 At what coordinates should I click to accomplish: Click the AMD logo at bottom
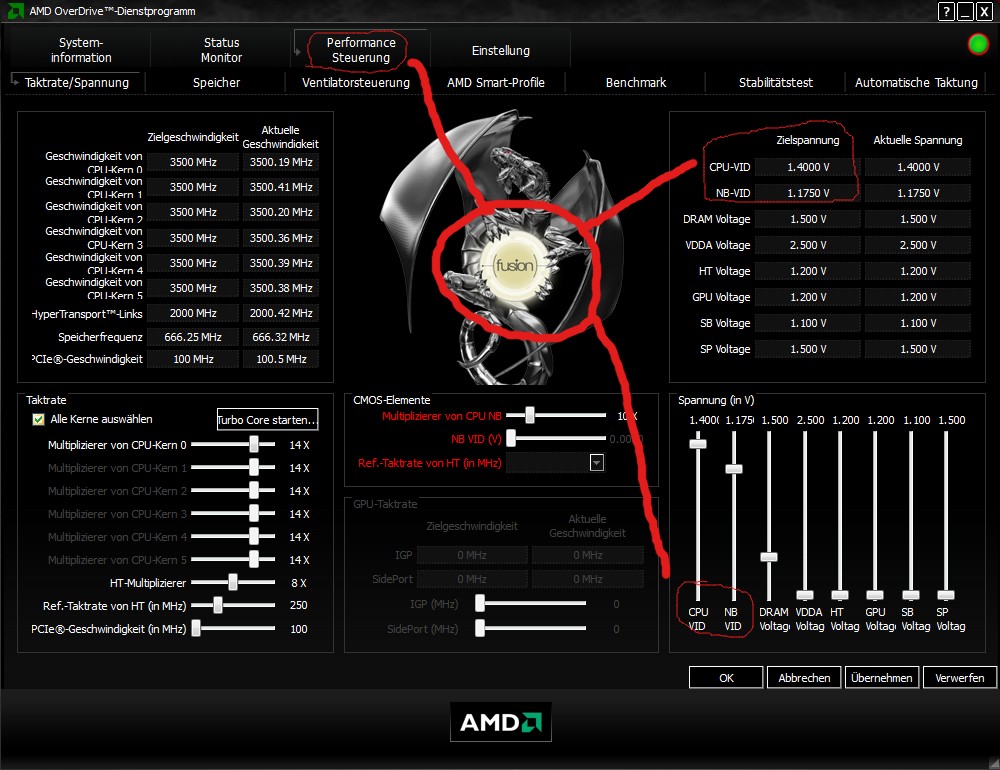point(501,722)
